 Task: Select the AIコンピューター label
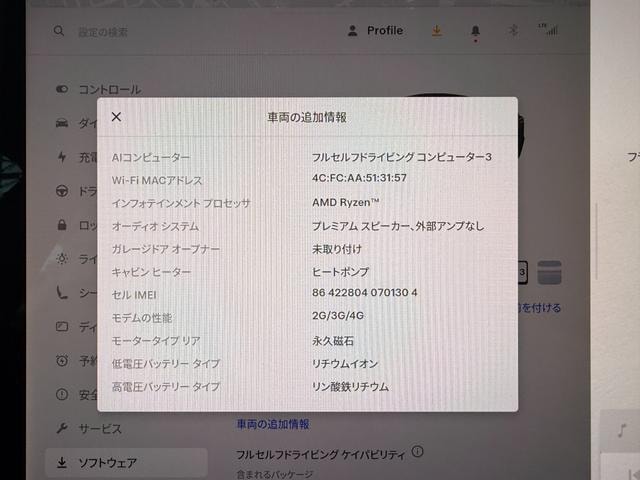pos(151,158)
